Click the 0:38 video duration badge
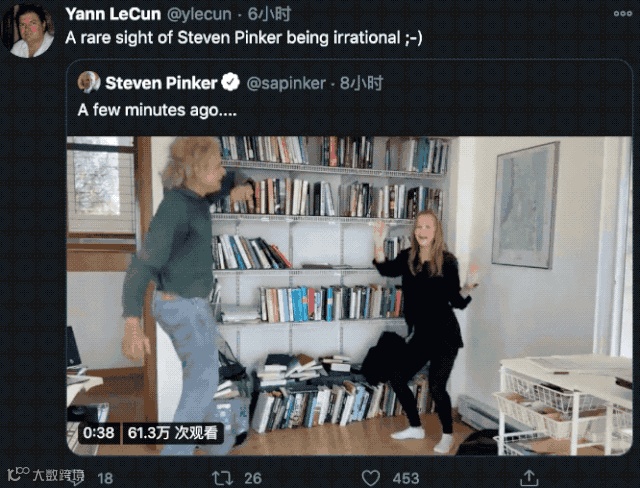 98,433
